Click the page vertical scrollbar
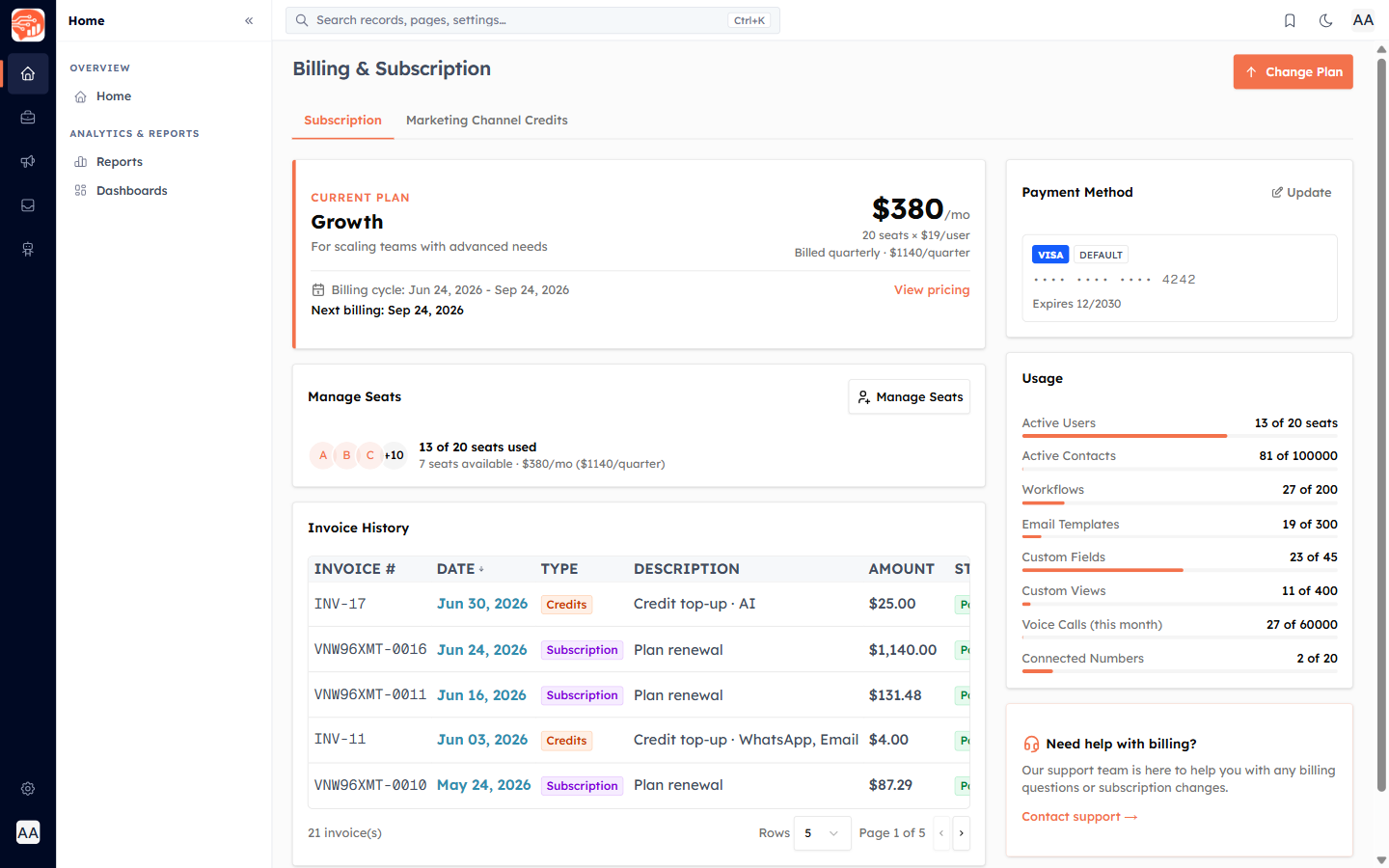 [1381, 424]
